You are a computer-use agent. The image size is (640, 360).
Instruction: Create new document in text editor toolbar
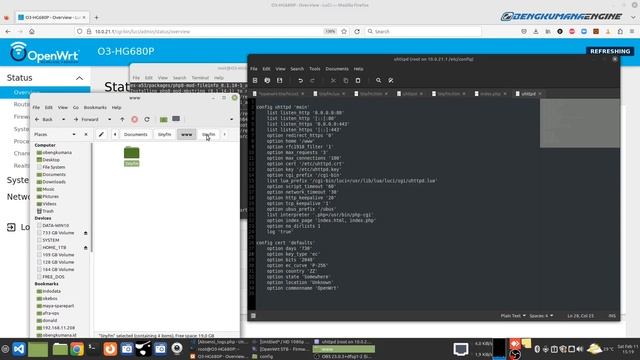[255, 80]
